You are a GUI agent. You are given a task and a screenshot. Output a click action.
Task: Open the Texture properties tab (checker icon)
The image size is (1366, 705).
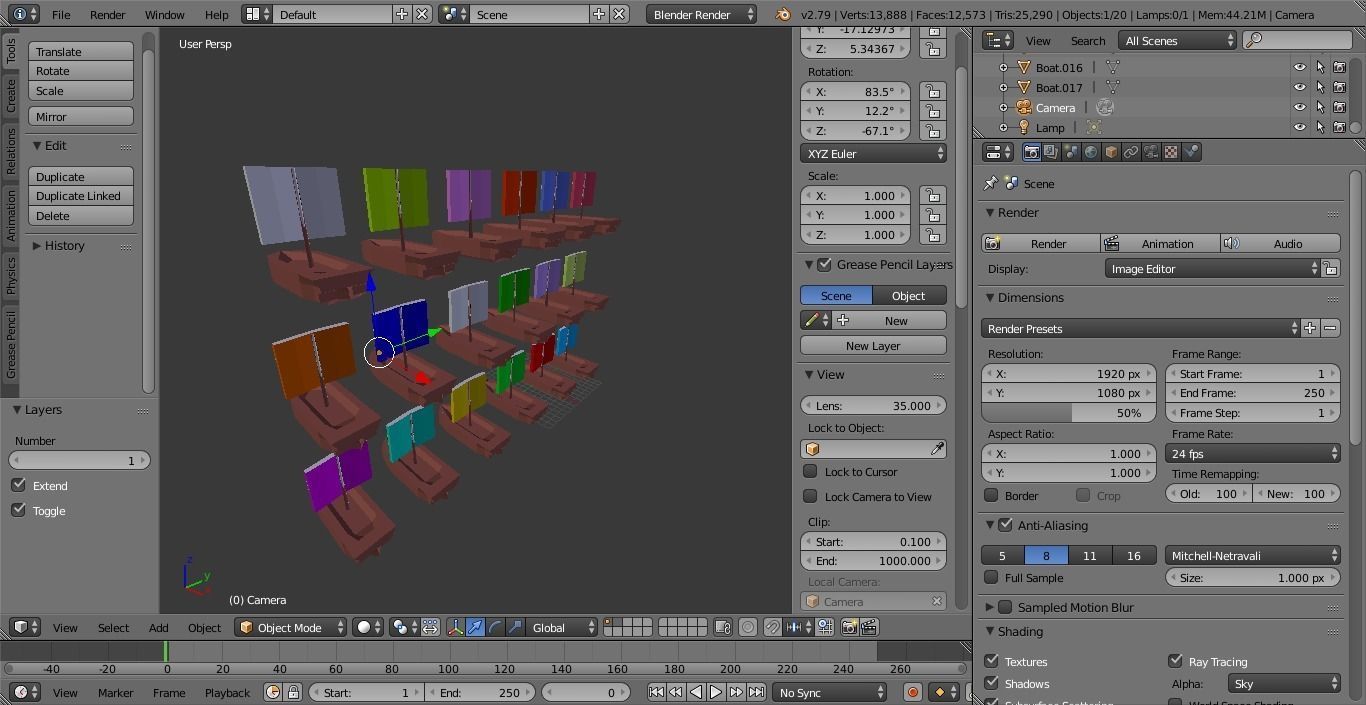1171,152
